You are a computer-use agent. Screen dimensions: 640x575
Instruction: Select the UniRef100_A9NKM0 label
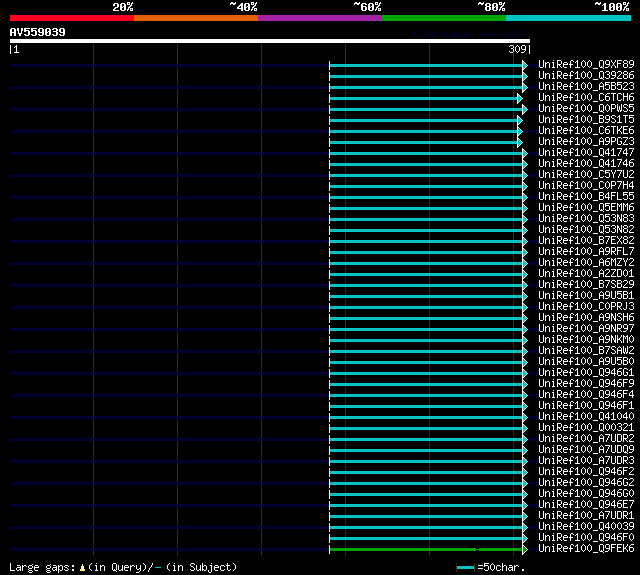tap(586, 340)
